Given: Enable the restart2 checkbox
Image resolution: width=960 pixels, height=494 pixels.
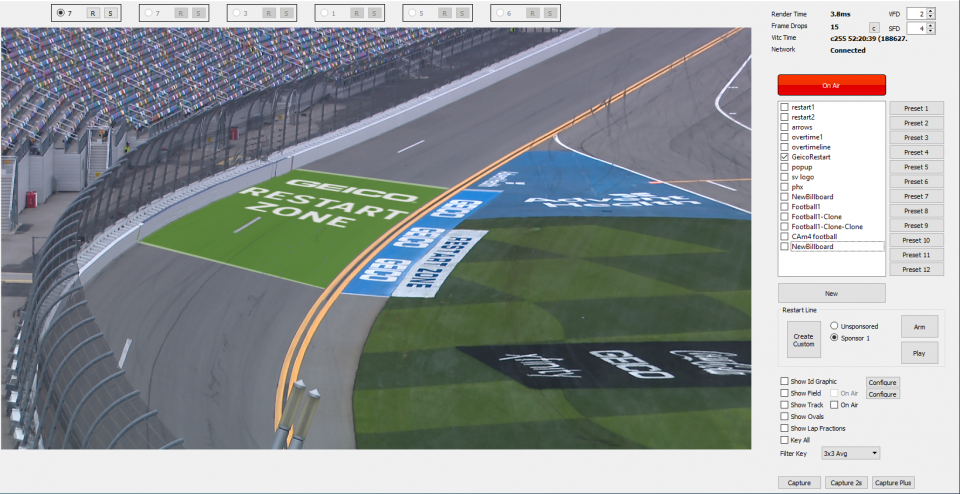Looking at the screenshot, I should 784,117.
